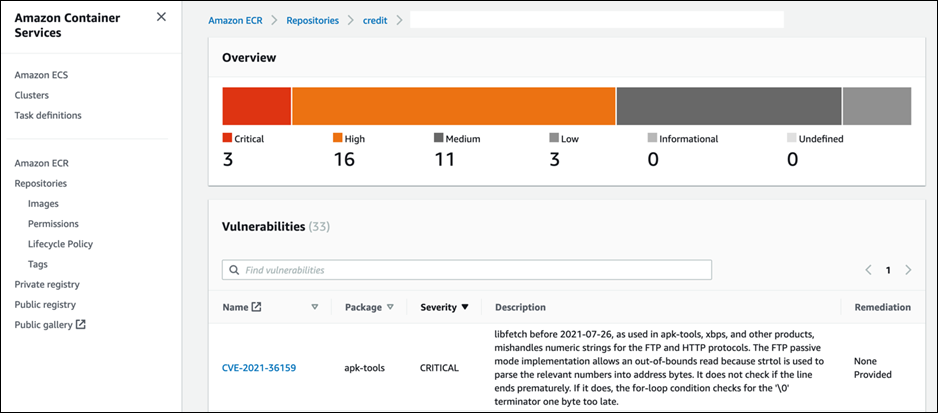Click the Remediation column header
The height and width of the screenshot is (413, 938).
tap(882, 307)
